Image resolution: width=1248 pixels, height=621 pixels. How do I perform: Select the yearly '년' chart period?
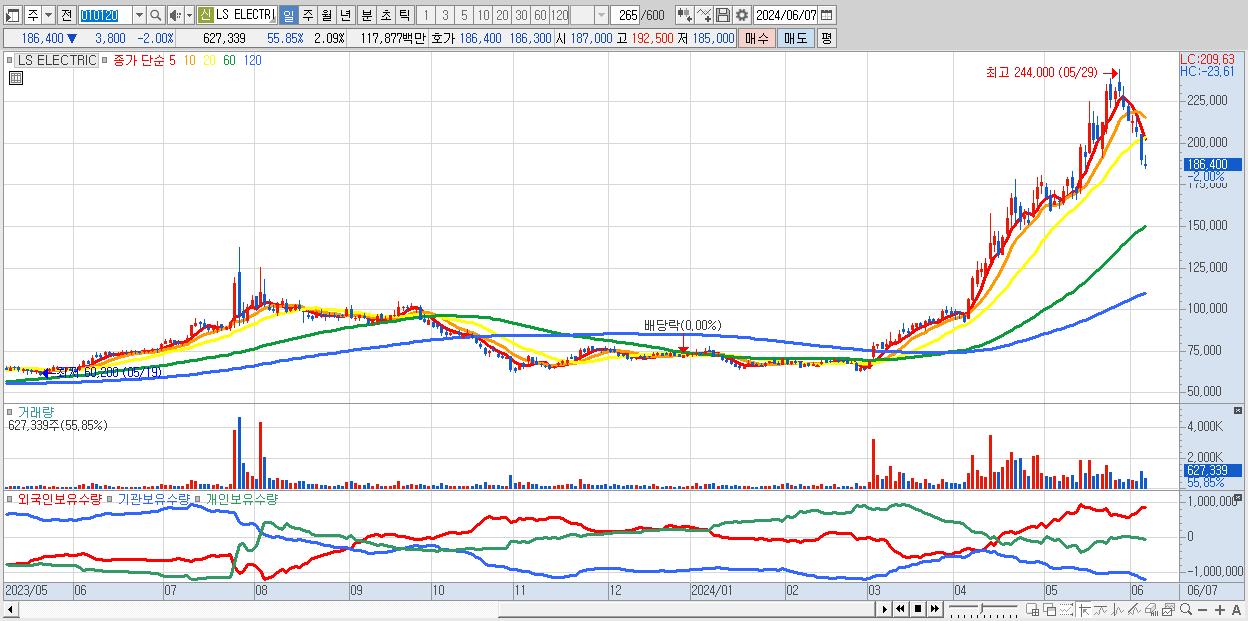click(345, 15)
